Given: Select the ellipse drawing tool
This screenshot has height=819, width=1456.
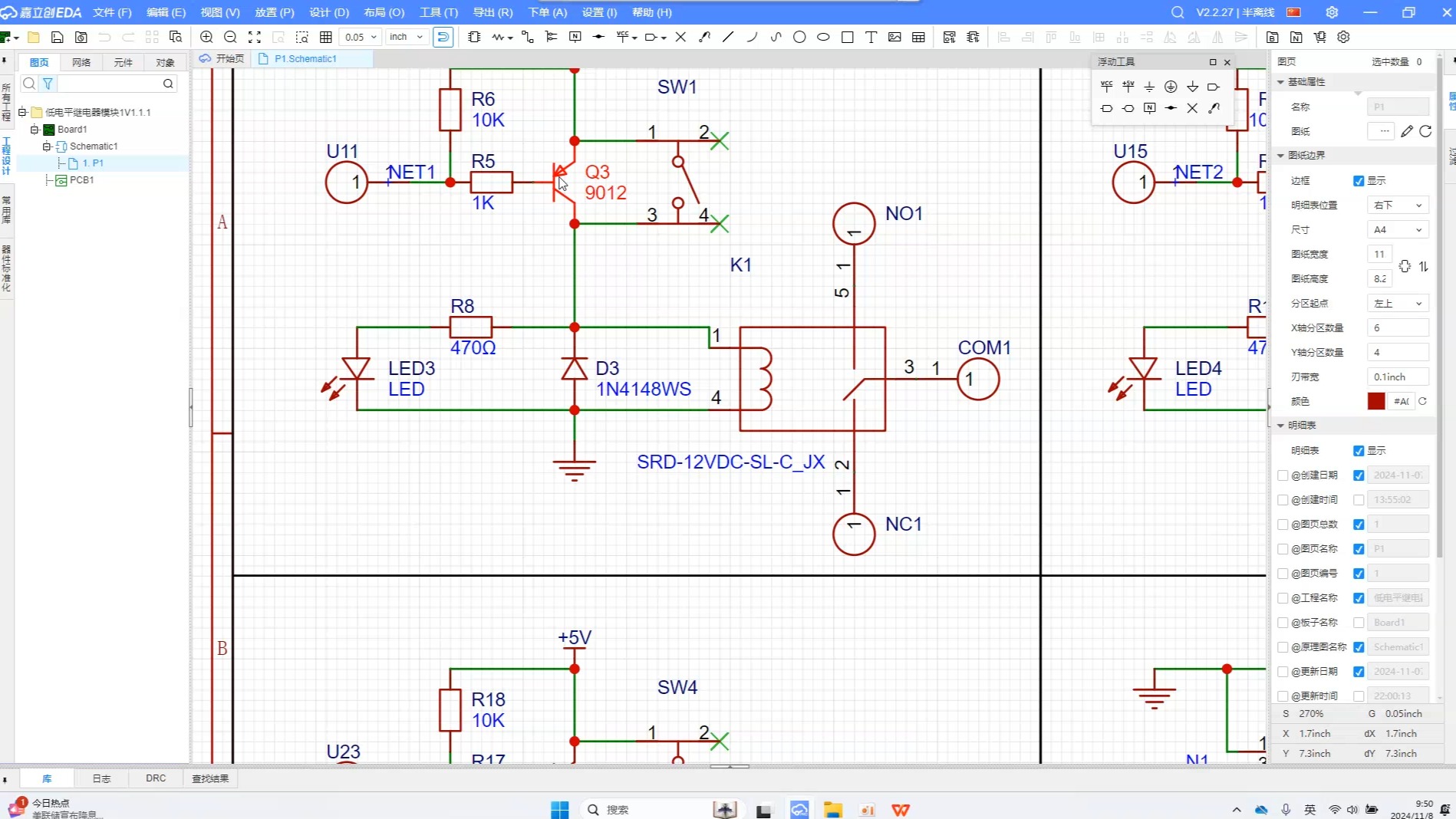Looking at the screenshot, I should [823, 37].
